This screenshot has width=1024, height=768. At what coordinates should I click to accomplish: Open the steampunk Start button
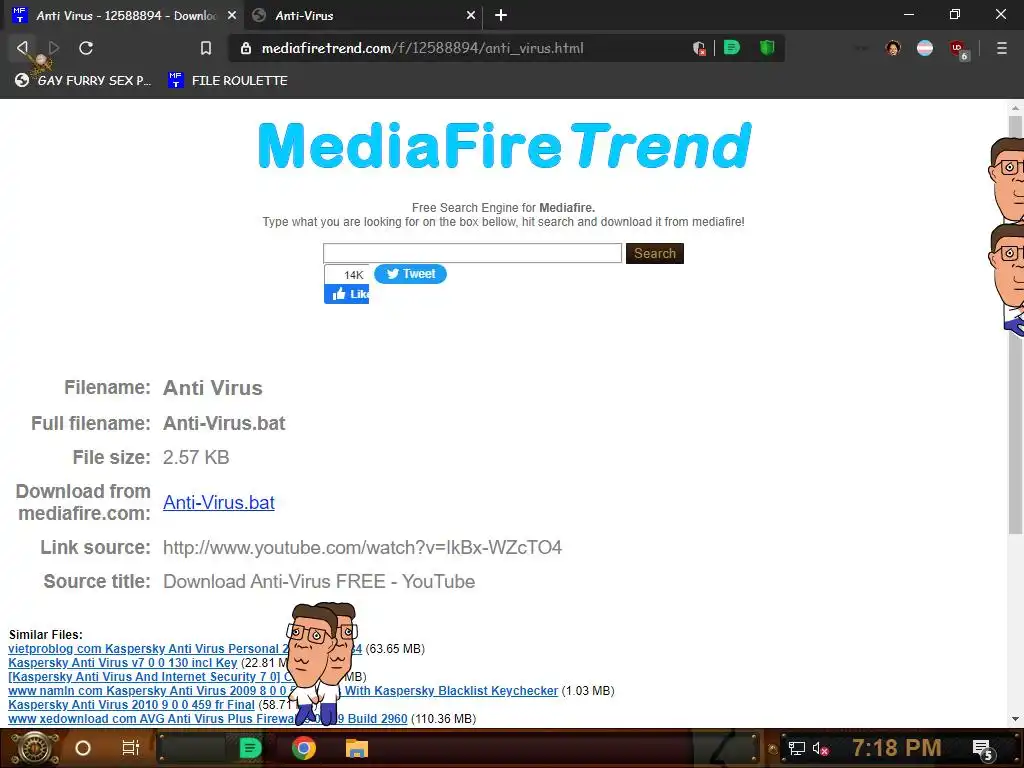(x=34, y=748)
